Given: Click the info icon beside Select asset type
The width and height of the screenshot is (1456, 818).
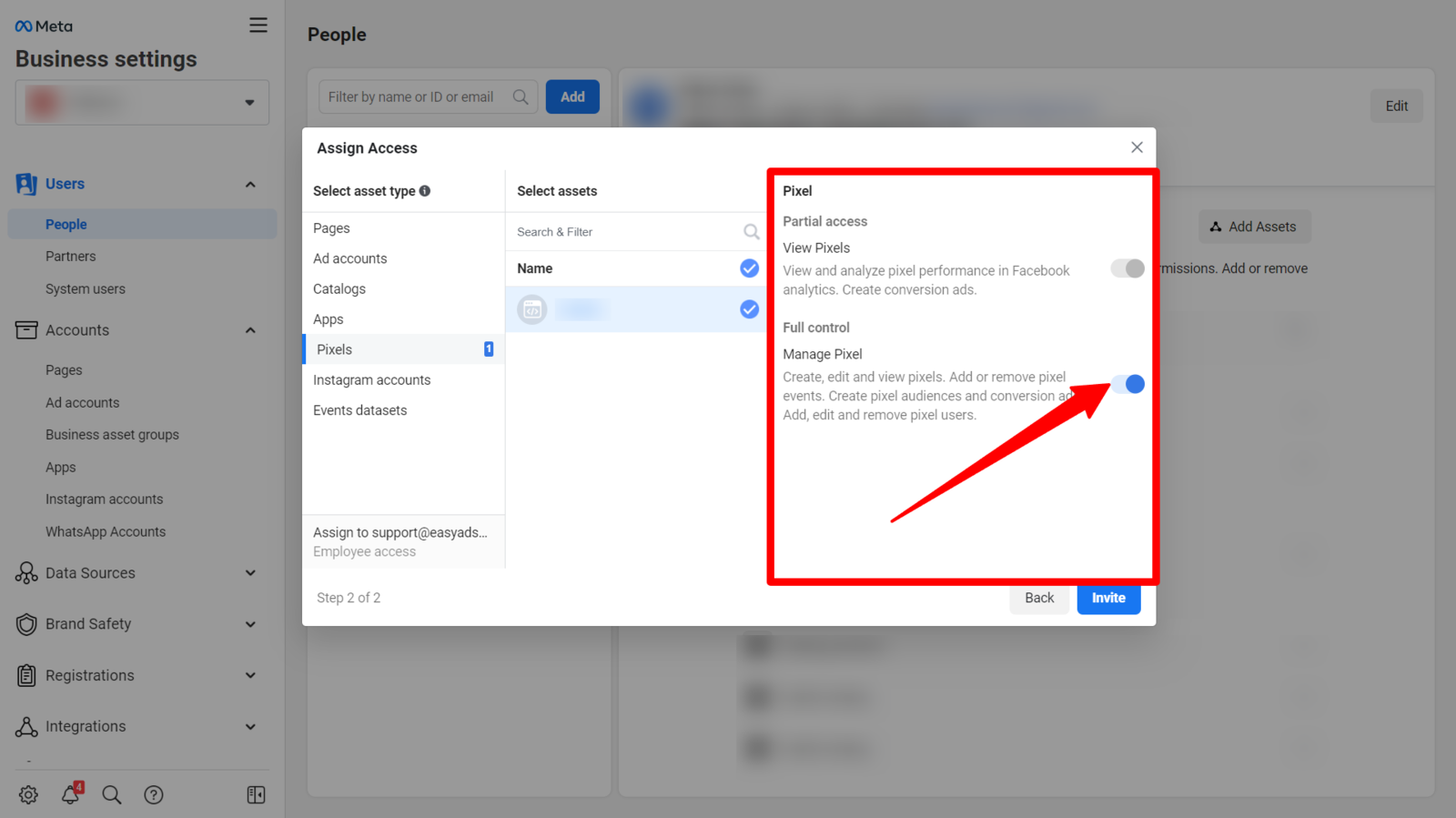Looking at the screenshot, I should (x=425, y=191).
